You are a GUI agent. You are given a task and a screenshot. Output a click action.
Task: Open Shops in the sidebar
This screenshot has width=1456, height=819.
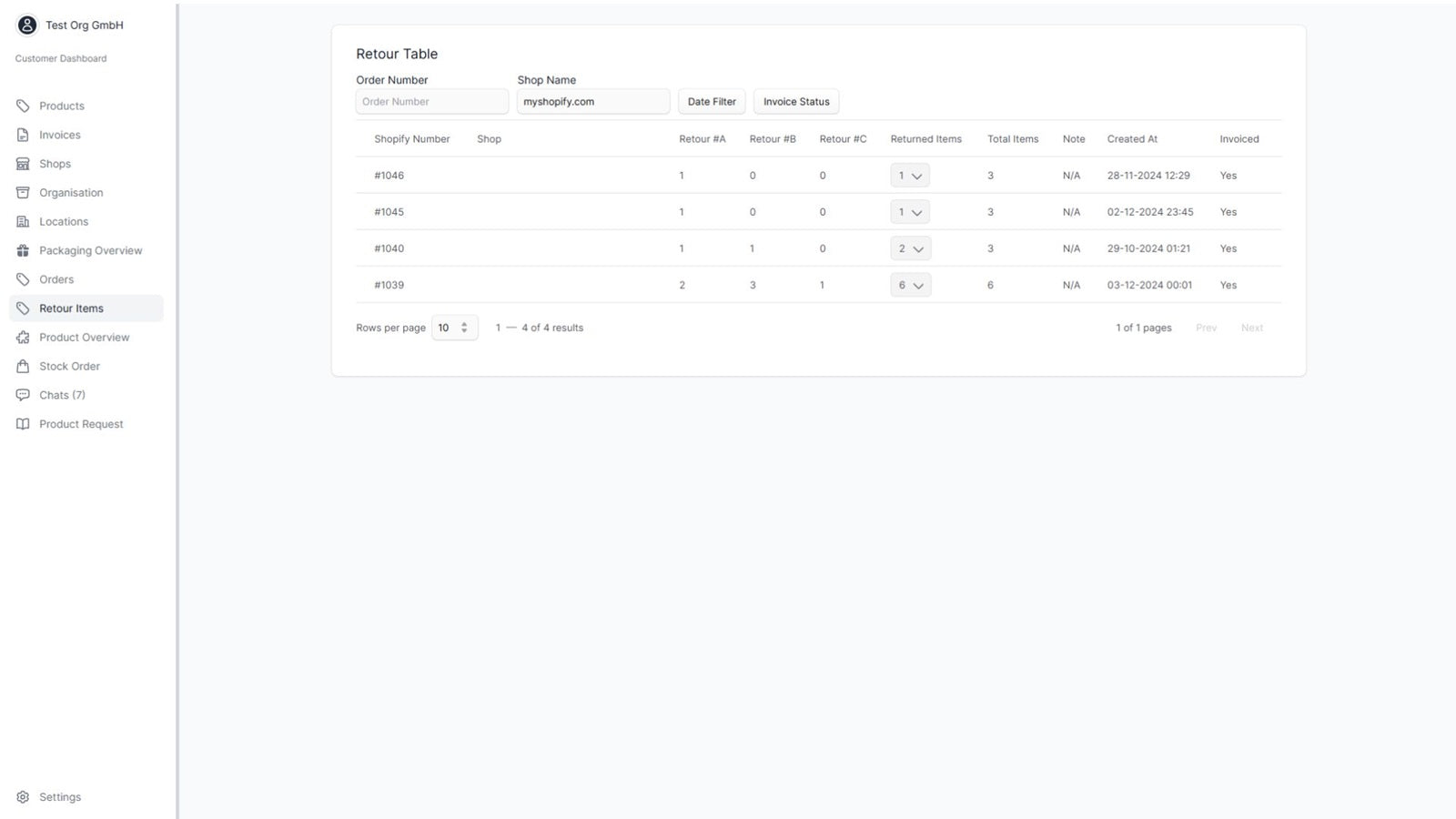click(x=86, y=164)
